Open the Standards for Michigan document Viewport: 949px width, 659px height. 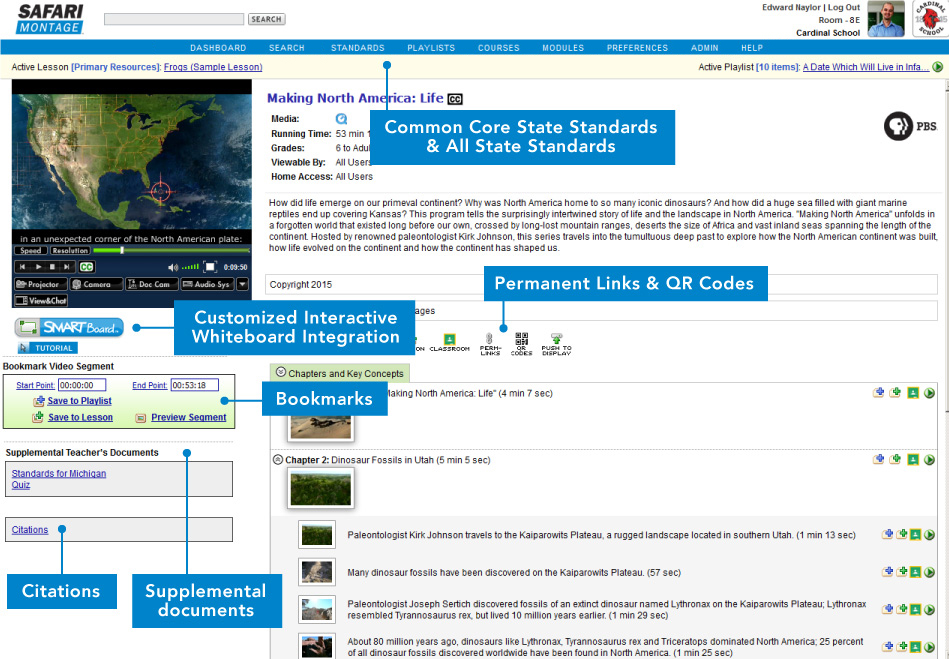[x=59, y=473]
